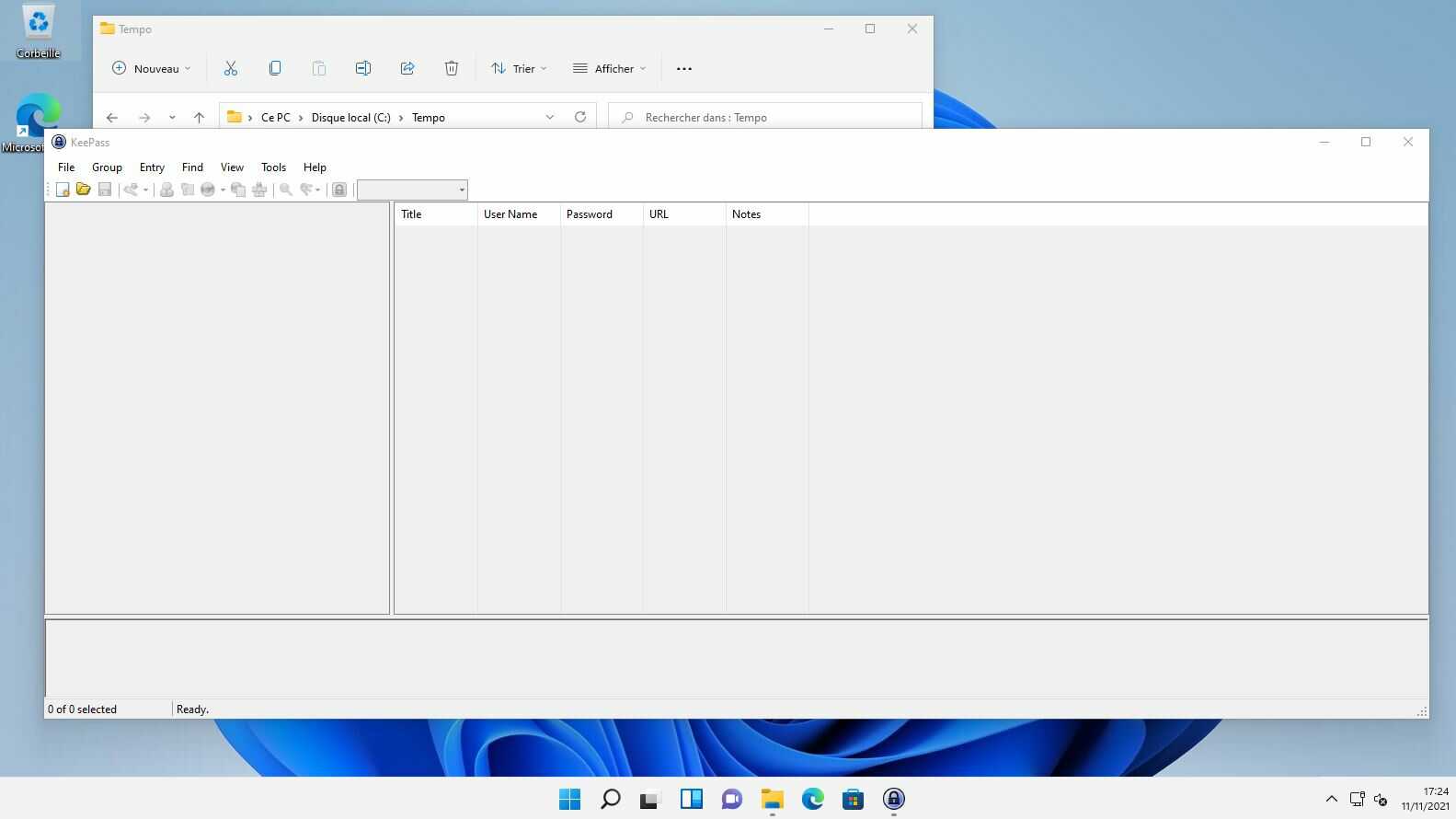
Task: Open the Corbeille recycle bin icon
Action: tap(39, 31)
